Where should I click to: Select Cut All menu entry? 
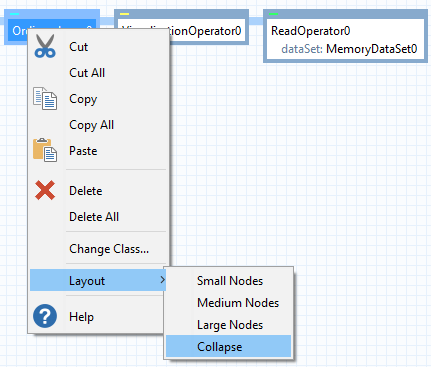coord(98,73)
